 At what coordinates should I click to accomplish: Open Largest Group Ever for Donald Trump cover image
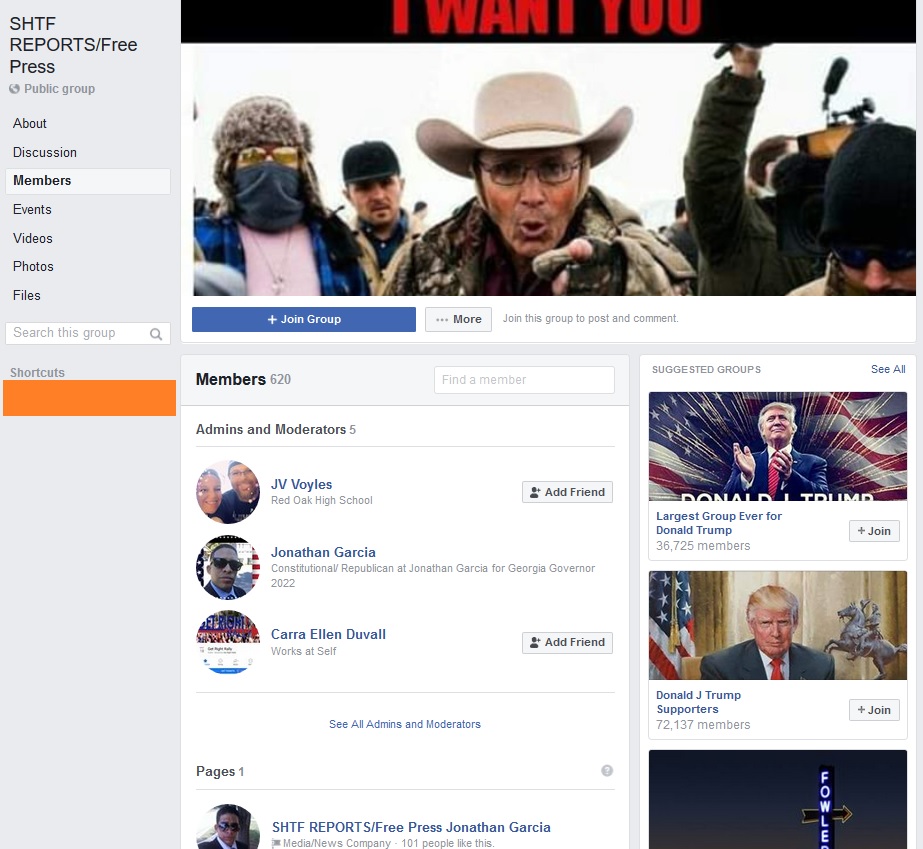pyautogui.click(x=778, y=446)
